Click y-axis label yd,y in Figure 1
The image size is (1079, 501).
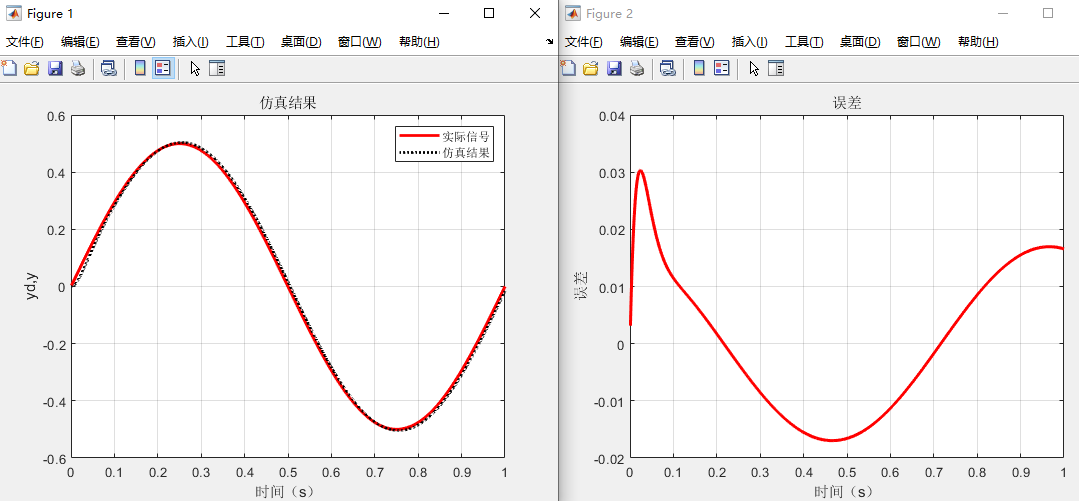click(x=32, y=286)
